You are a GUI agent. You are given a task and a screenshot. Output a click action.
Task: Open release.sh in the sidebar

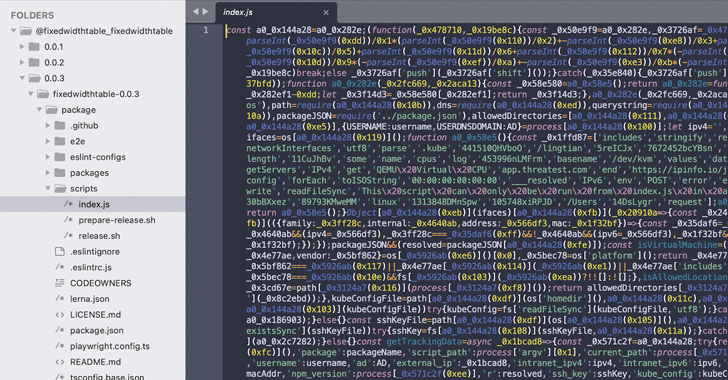pyautogui.click(x=99, y=236)
